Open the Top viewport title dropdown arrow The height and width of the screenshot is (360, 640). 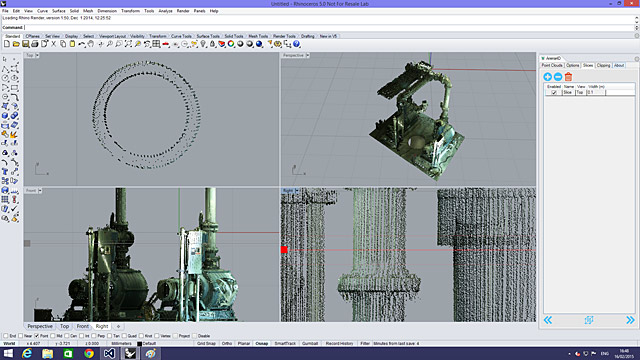tap(37, 55)
